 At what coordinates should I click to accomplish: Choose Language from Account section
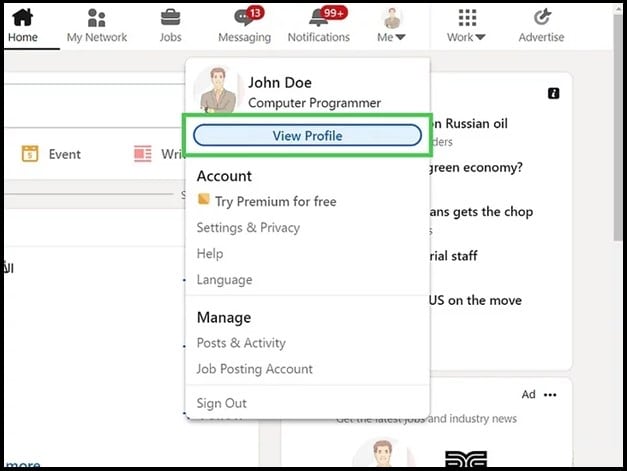tap(224, 280)
